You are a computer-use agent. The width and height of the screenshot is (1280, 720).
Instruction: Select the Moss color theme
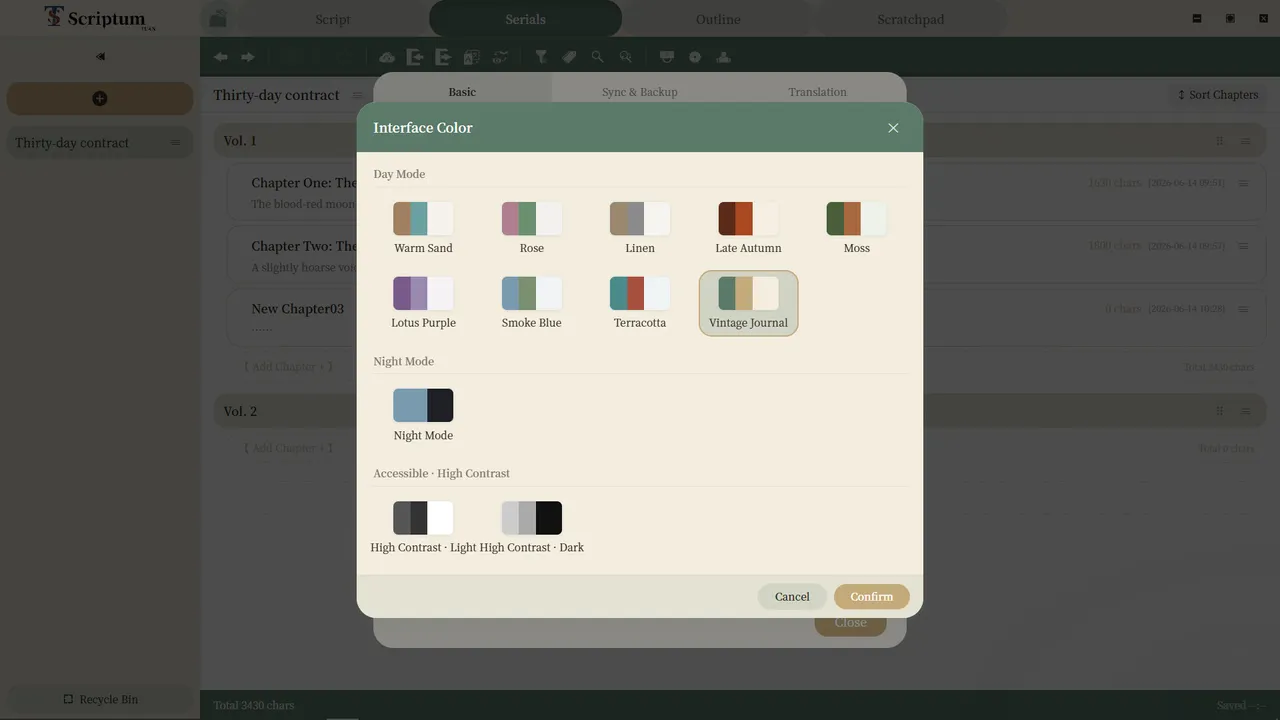pos(857,228)
